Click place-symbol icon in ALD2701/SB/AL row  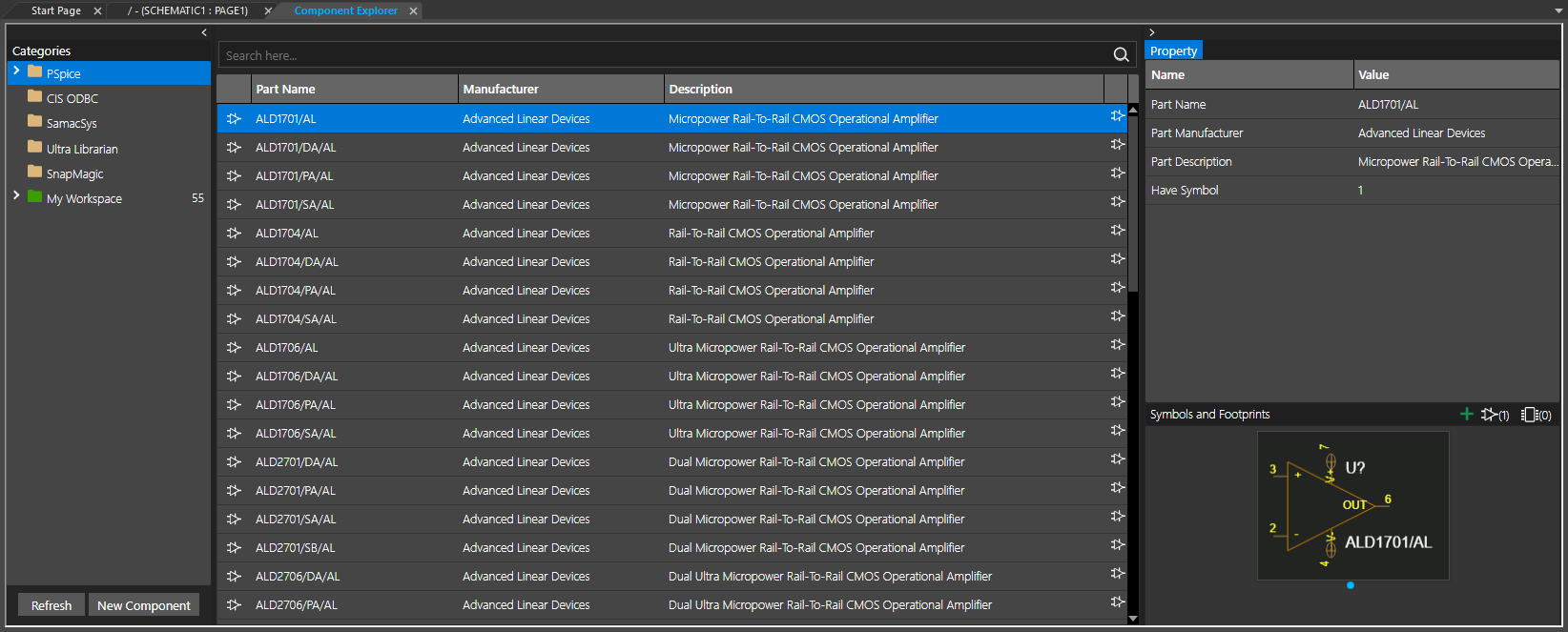point(1117,545)
